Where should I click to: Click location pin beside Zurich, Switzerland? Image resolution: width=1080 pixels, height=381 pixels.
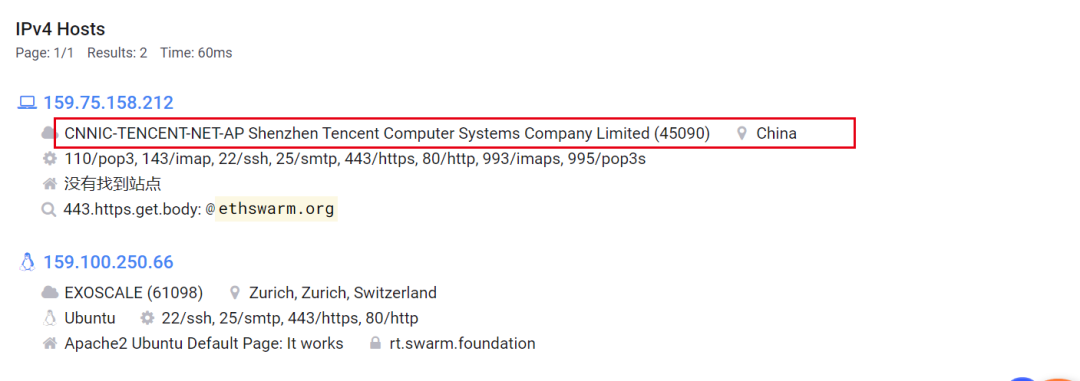[x=235, y=292]
